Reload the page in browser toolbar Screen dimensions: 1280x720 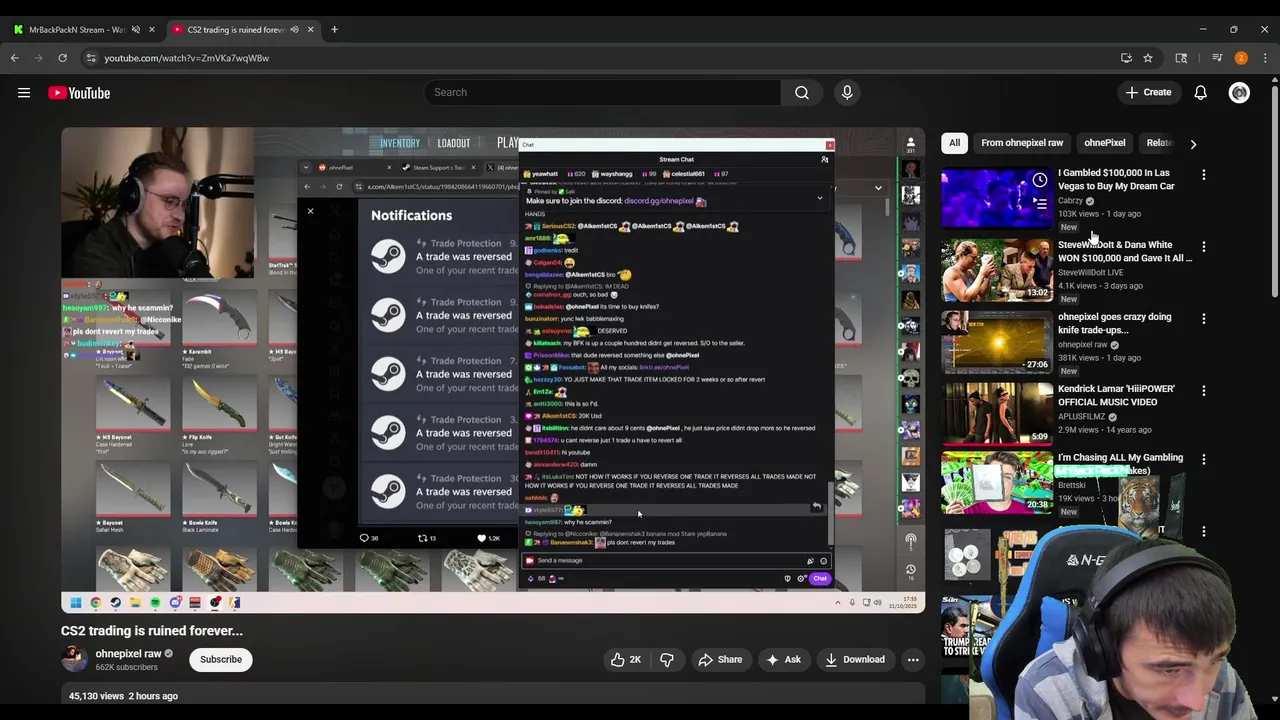pos(62,58)
